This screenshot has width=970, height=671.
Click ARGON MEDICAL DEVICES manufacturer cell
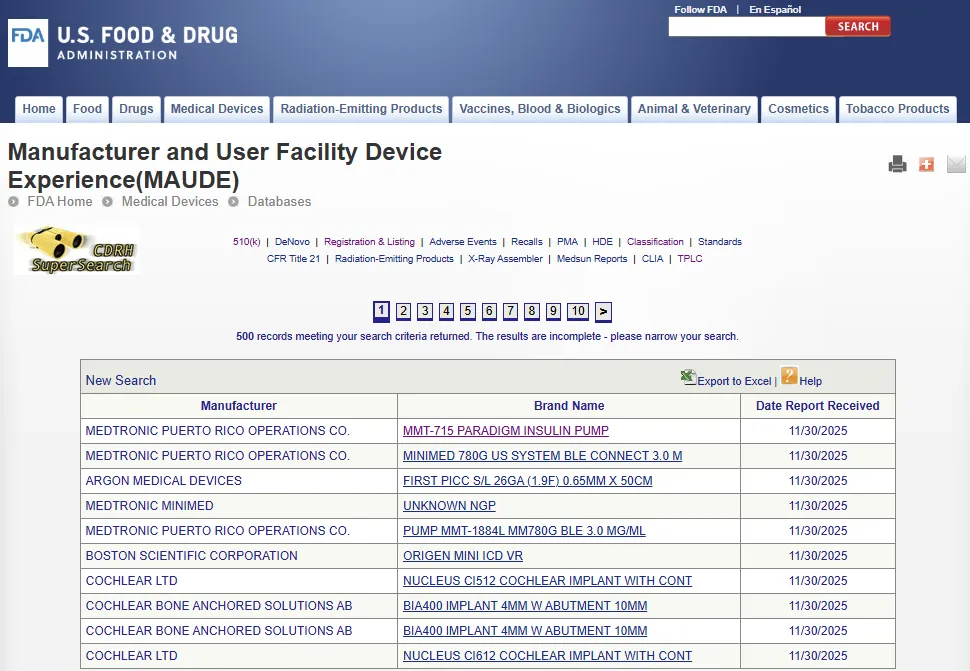point(239,481)
